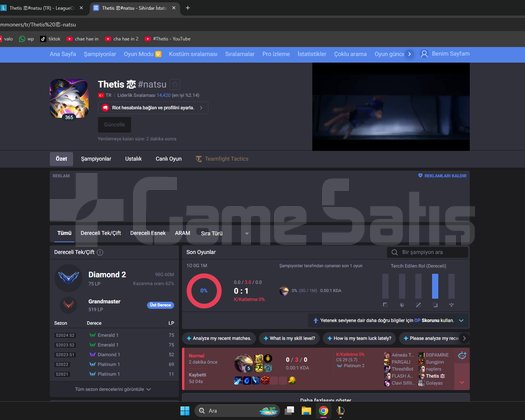The width and height of the screenshot is (525, 420).
Task: Click the champion portrait in the match row
Action: (x=243, y=363)
